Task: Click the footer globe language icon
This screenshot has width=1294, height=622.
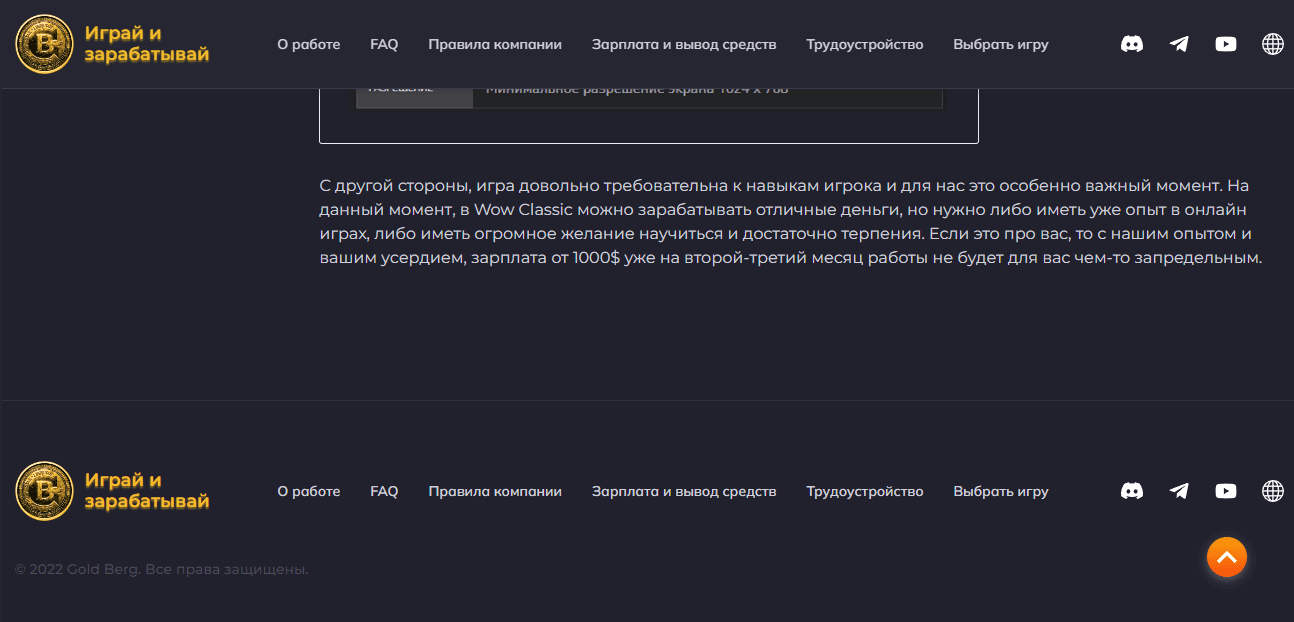Action: click(x=1272, y=491)
